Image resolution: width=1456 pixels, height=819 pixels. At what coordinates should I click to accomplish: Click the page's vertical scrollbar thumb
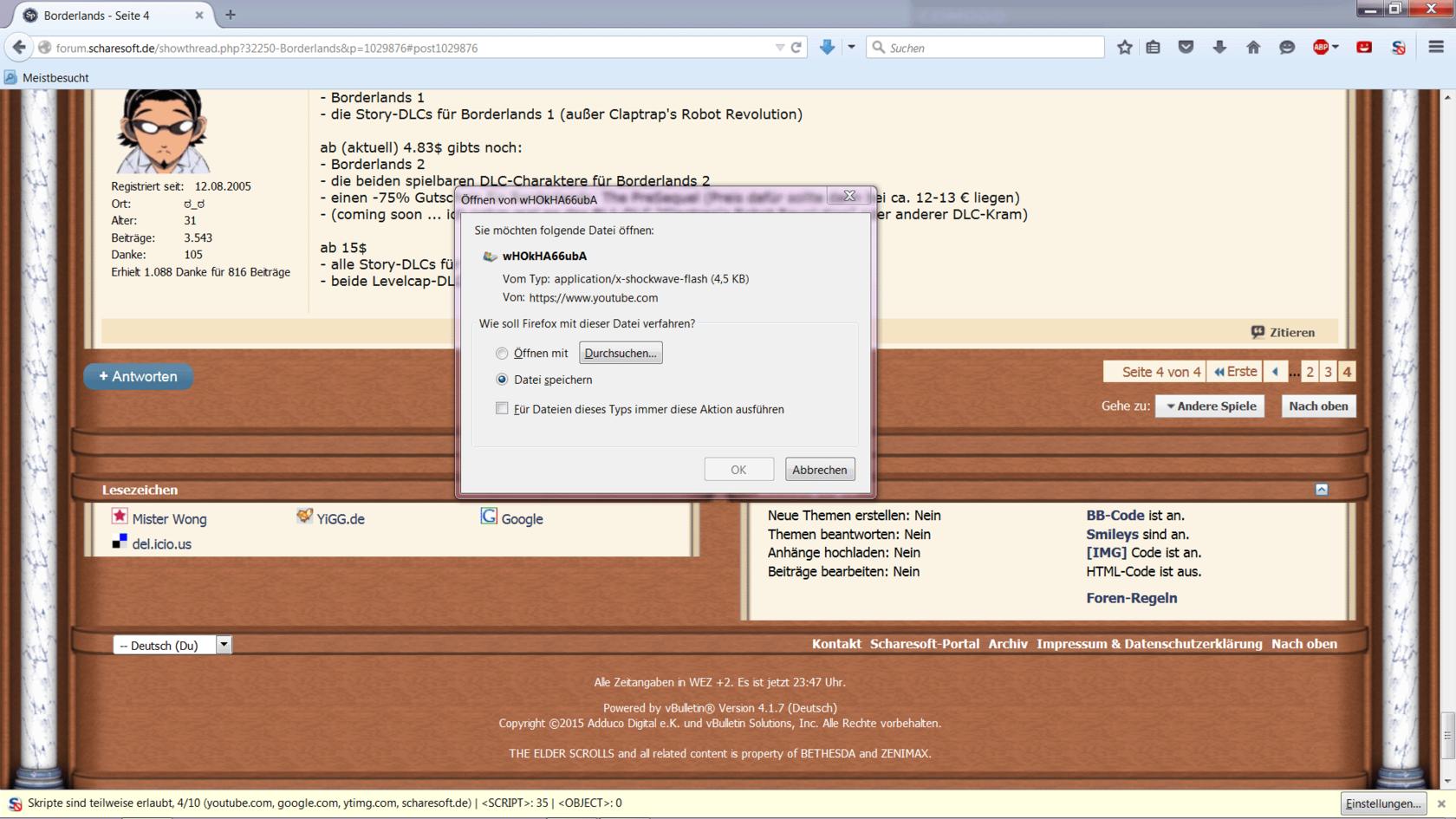1447,735
